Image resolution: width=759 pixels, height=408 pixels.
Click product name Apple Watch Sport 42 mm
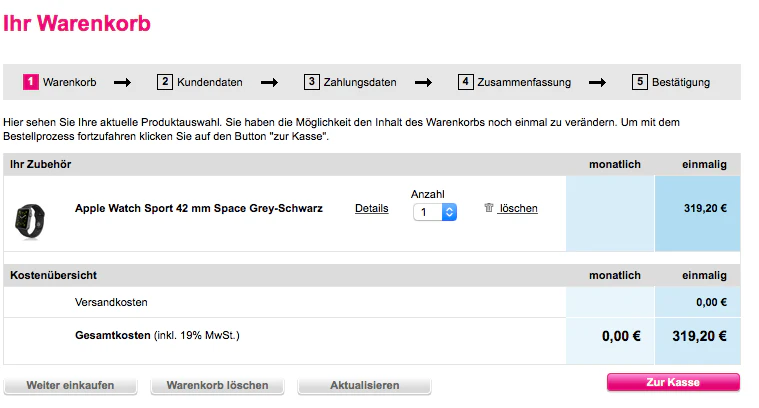(x=198, y=208)
